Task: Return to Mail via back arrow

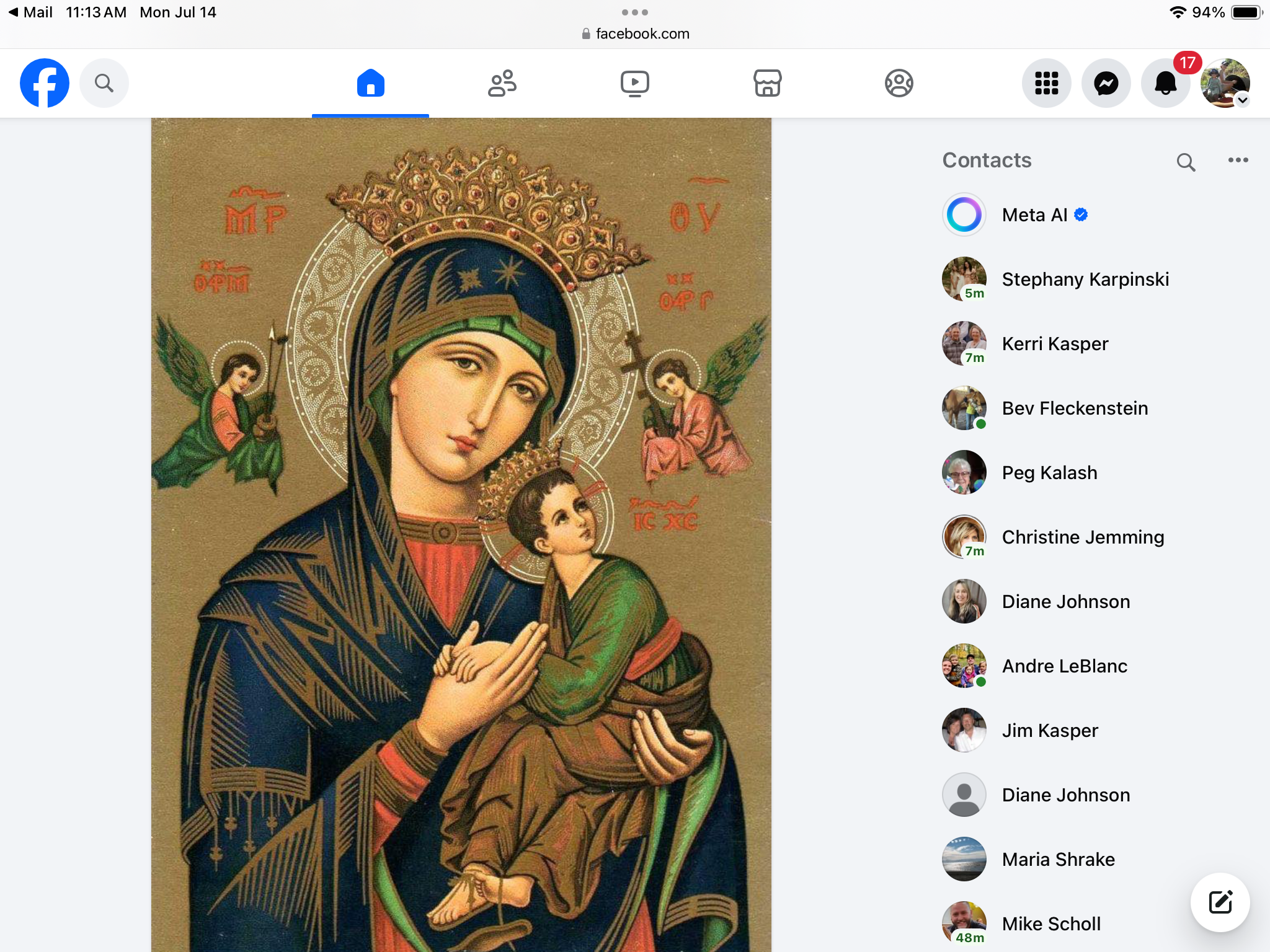Action: 30,12
